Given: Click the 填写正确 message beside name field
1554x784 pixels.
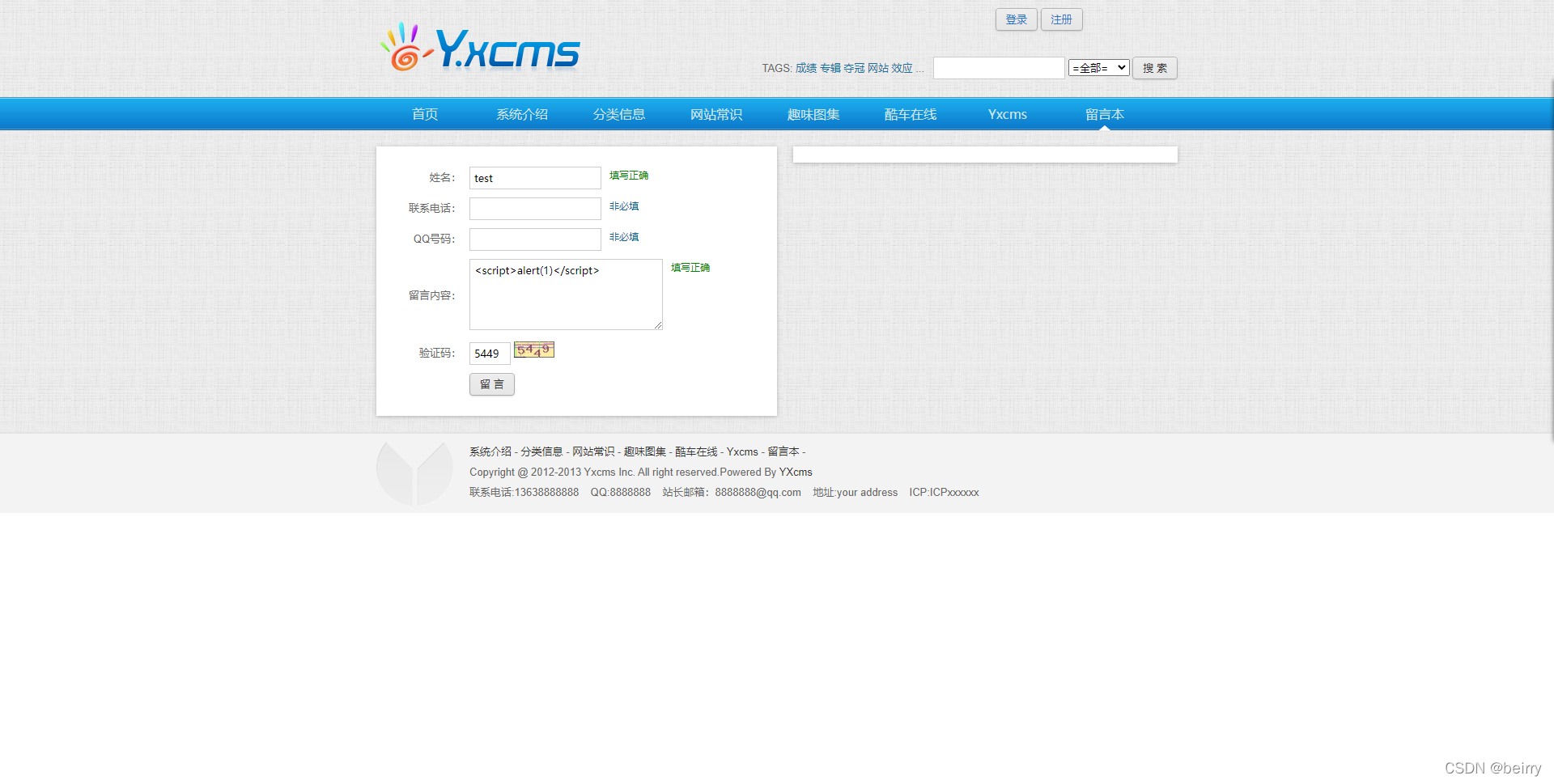Looking at the screenshot, I should coord(629,176).
